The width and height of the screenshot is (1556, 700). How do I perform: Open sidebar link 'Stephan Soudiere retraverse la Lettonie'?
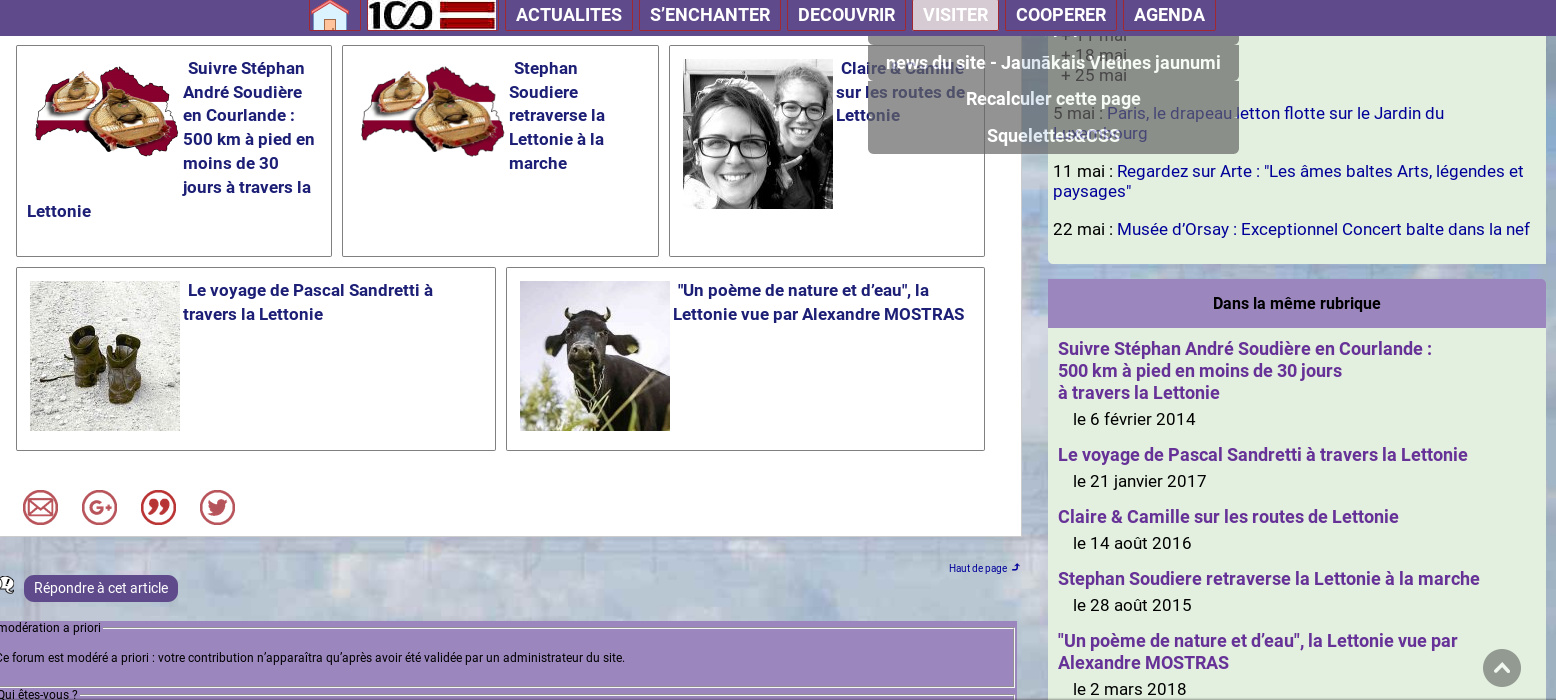[x=1269, y=579]
